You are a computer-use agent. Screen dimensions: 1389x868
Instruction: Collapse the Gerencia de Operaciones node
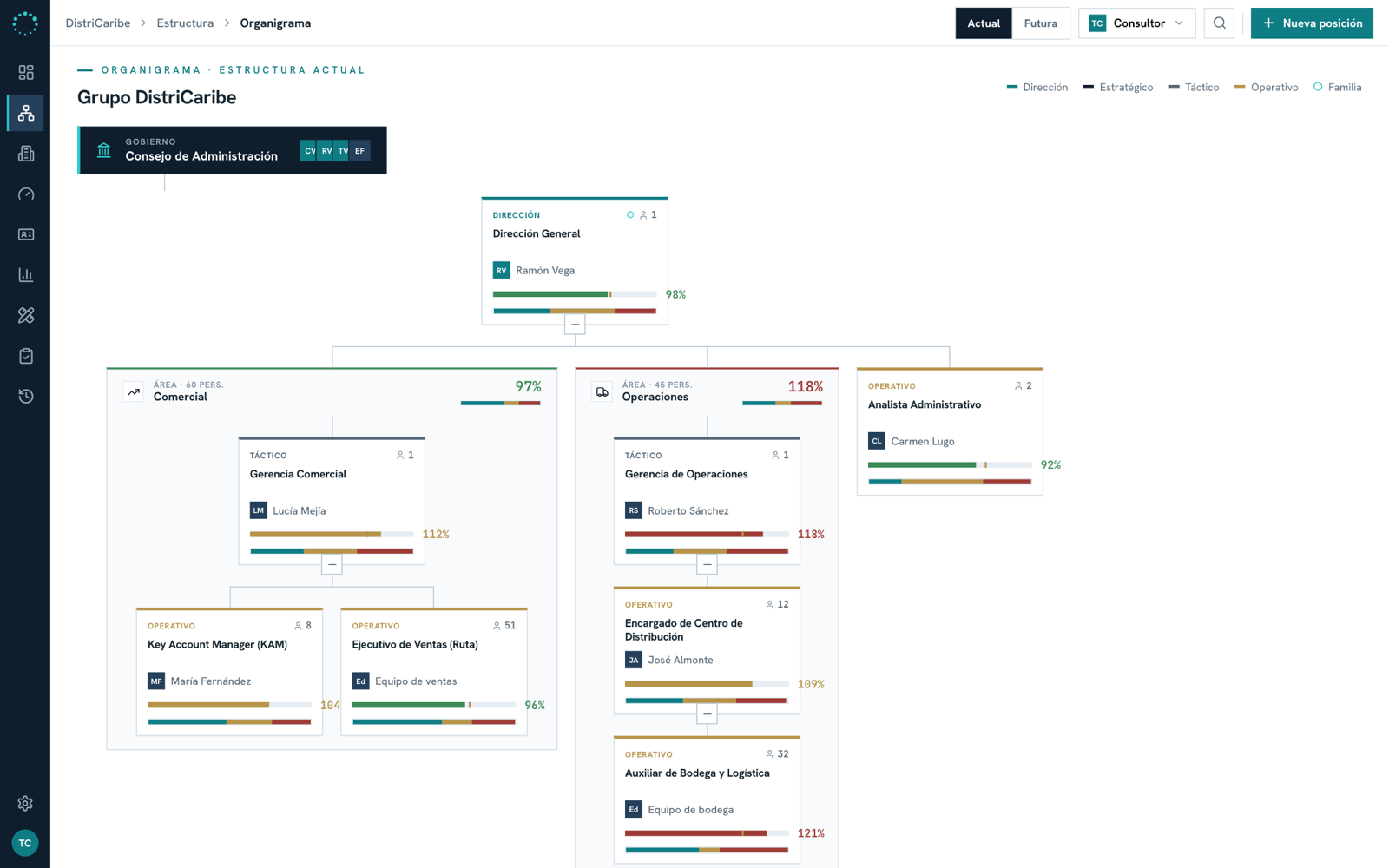pos(707,565)
